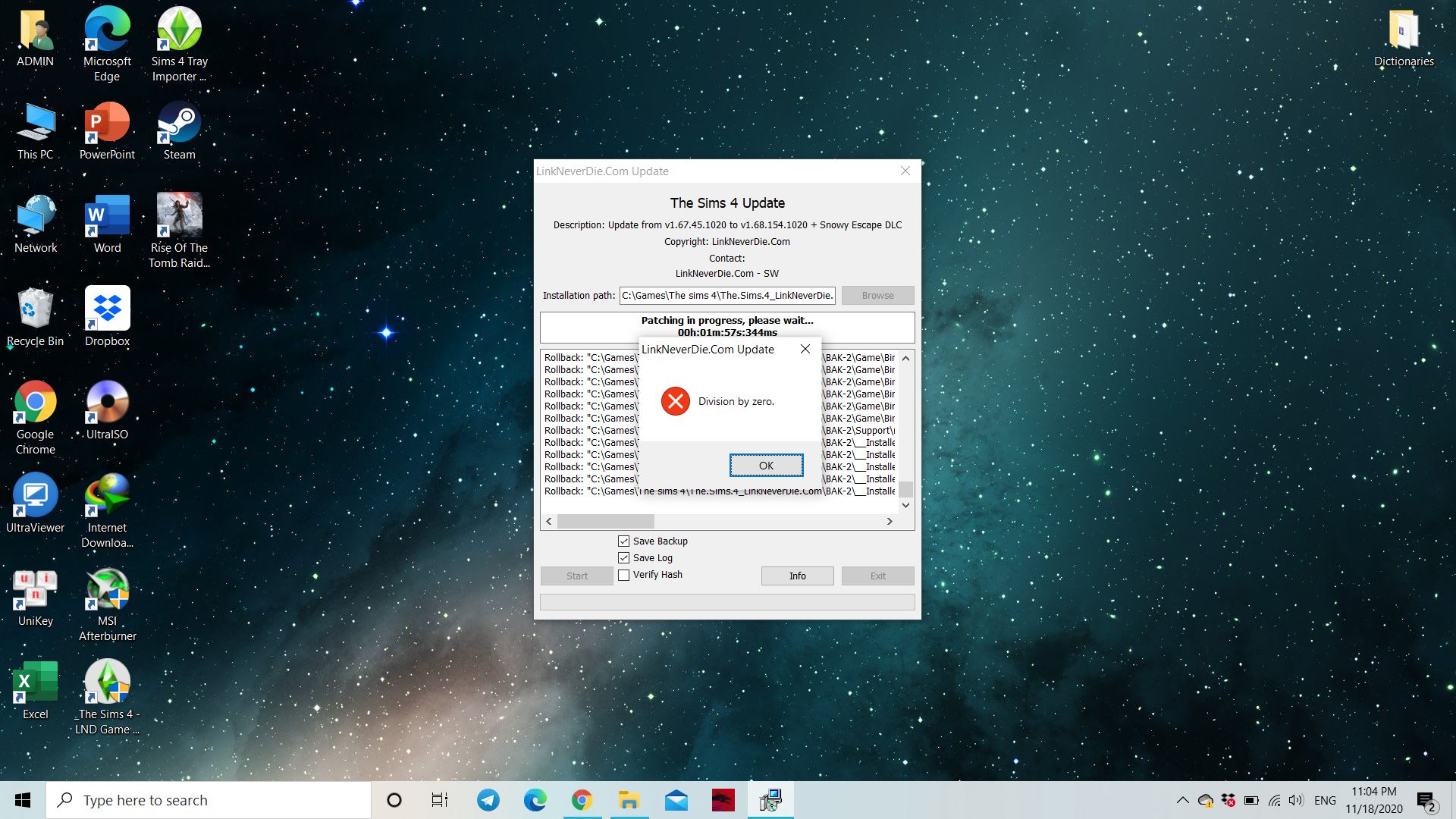
Task: Enable the Verify Hash checkbox
Action: [623, 575]
